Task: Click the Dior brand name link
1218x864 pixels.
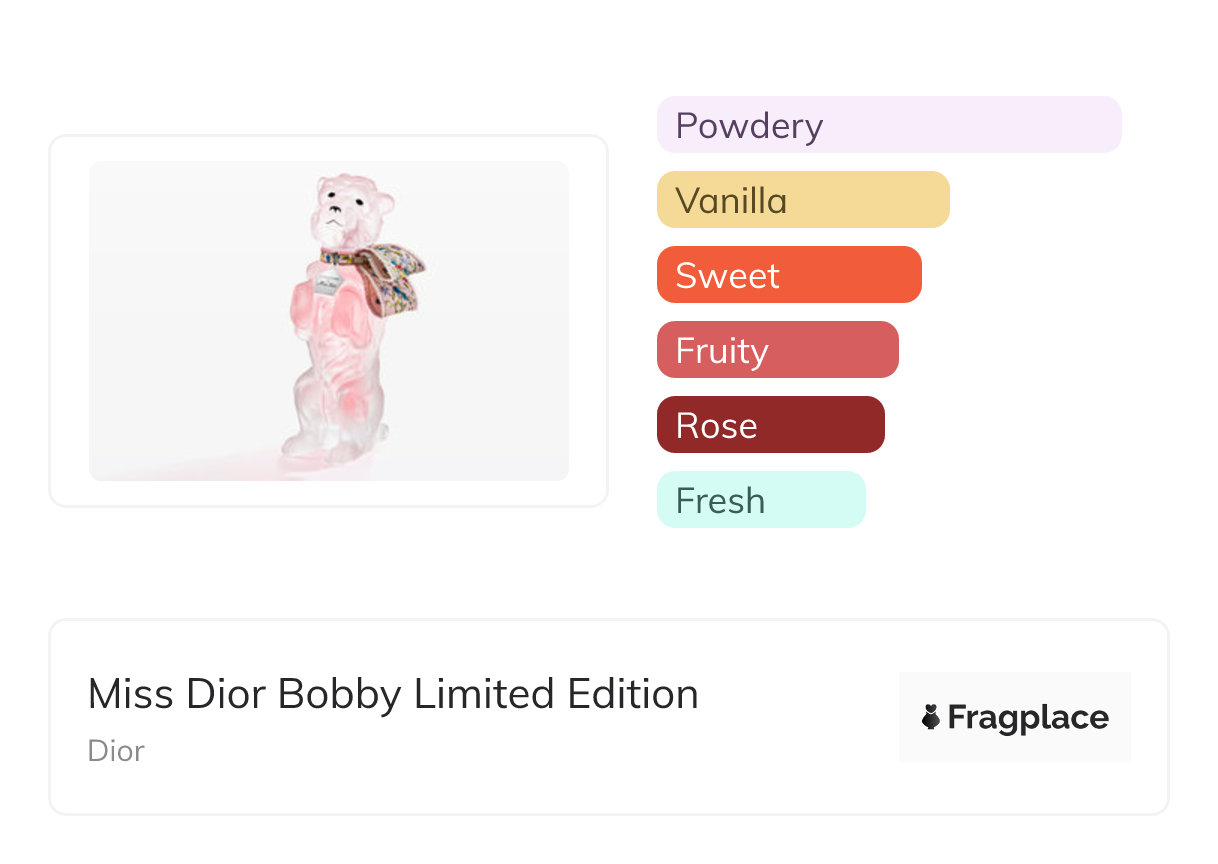Action: tap(116, 750)
